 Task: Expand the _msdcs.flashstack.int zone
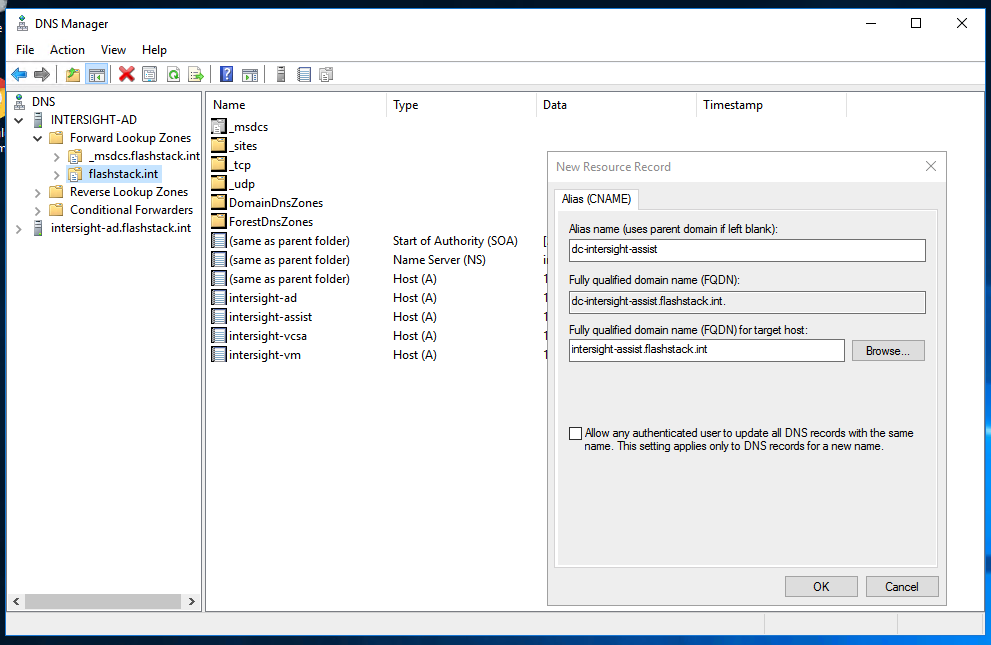point(56,156)
